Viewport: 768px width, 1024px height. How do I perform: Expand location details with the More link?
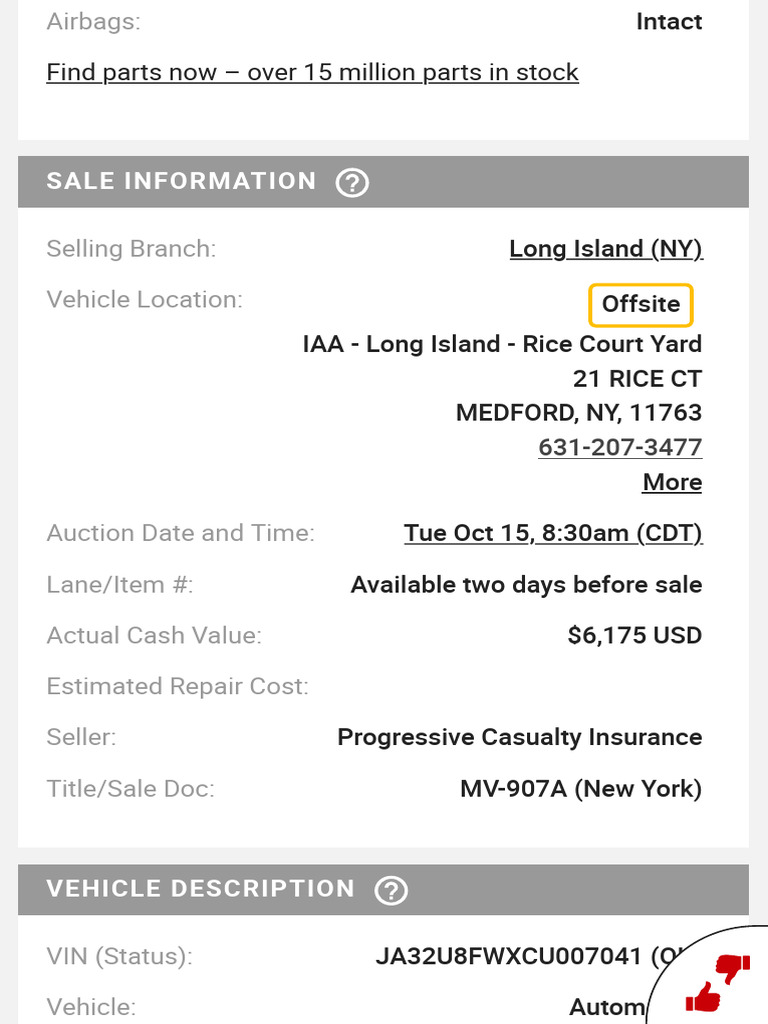tap(672, 482)
